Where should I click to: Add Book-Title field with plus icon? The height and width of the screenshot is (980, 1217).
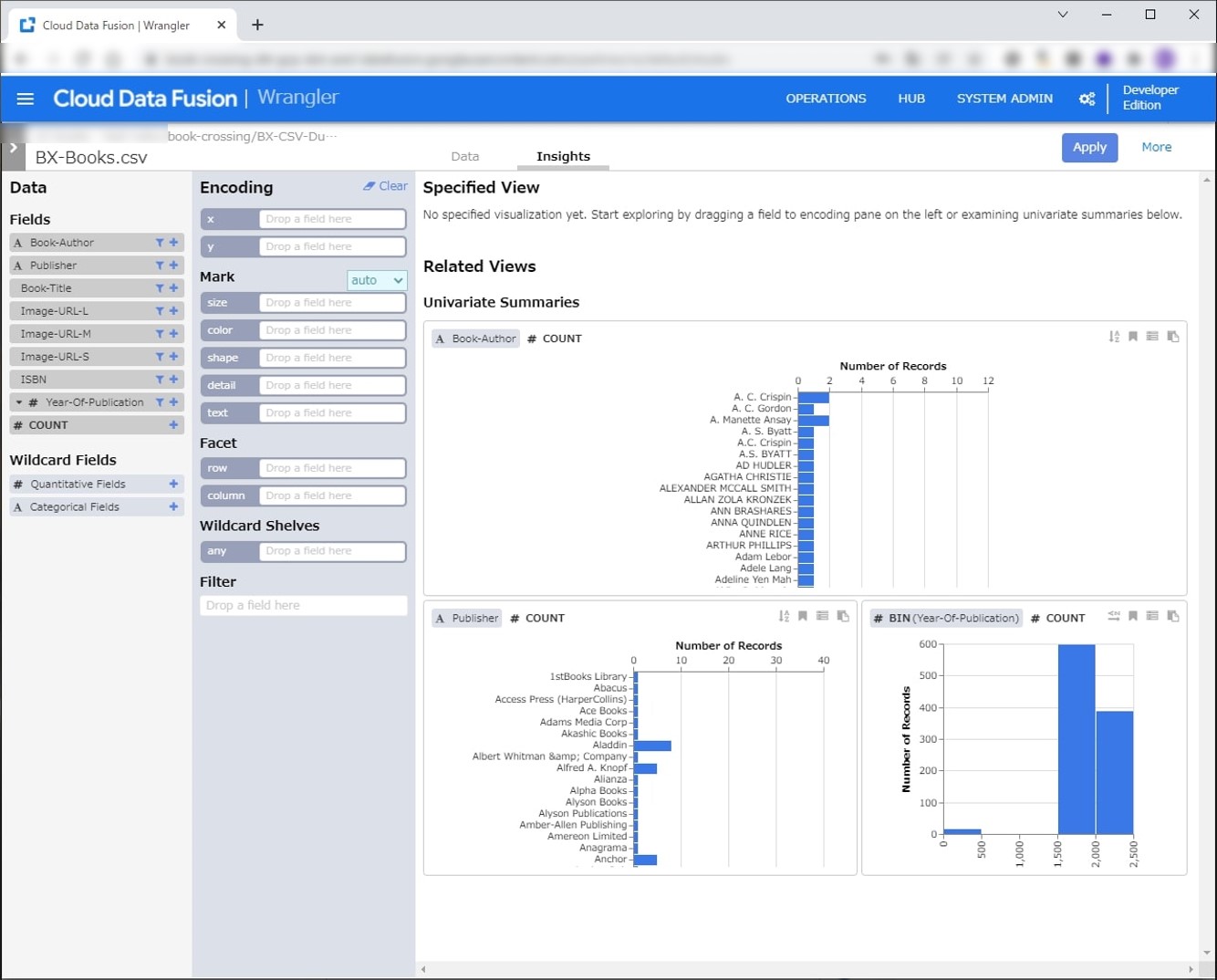click(173, 288)
